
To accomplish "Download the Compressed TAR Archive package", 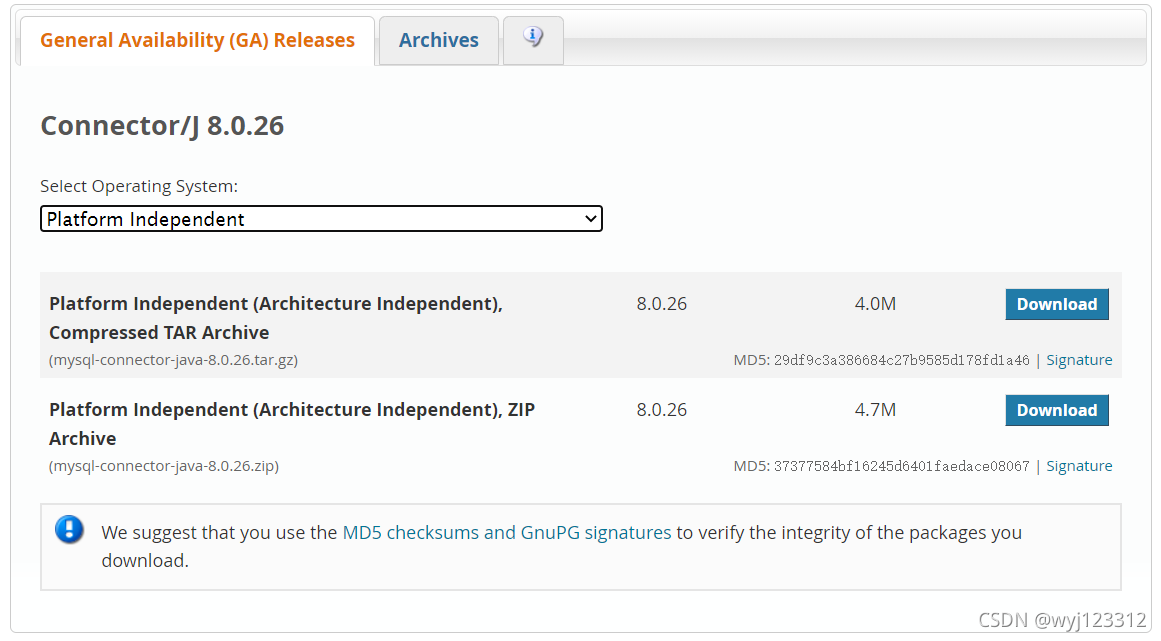I will pyautogui.click(x=1057, y=304).
